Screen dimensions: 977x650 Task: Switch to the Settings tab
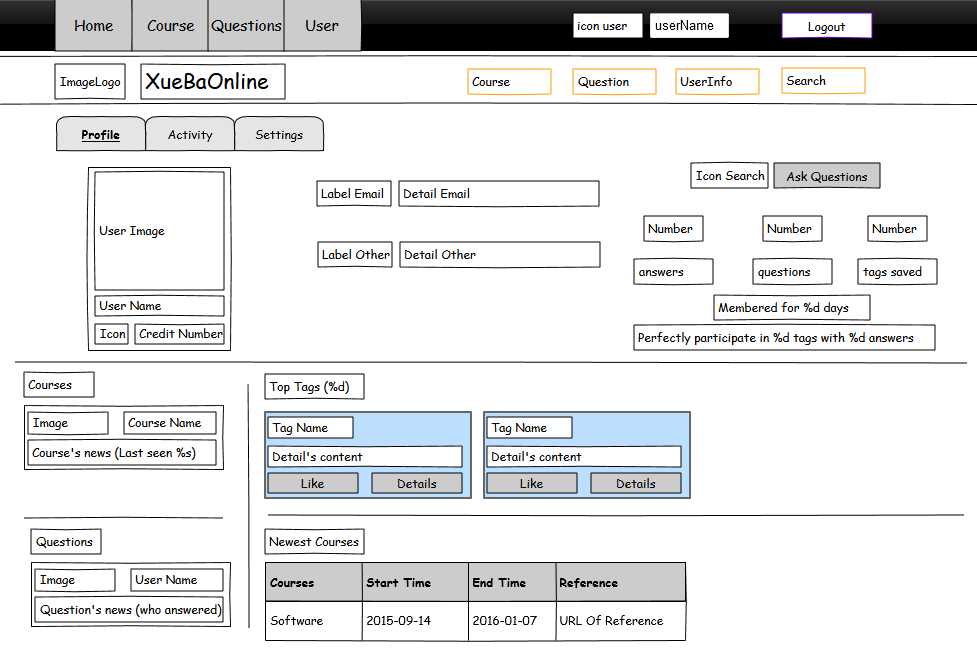(x=279, y=135)
